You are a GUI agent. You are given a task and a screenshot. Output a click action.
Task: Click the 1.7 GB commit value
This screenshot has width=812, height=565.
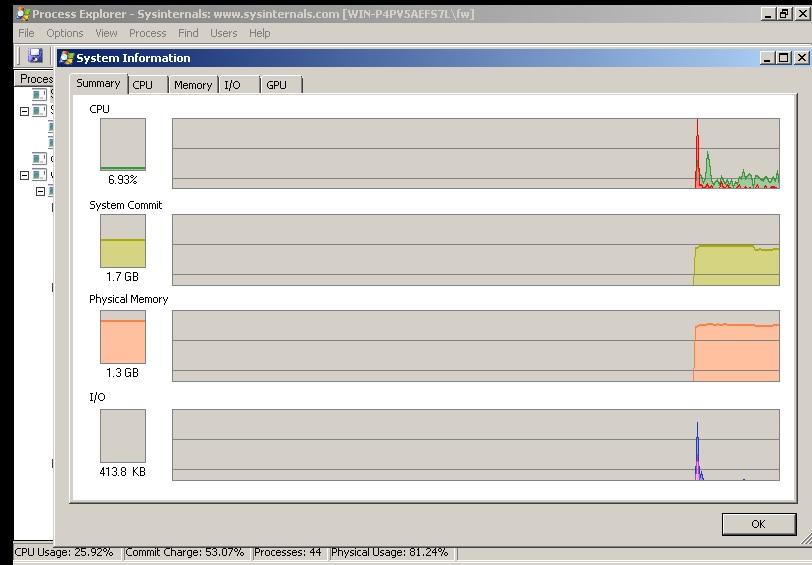[x=123, y=277]
